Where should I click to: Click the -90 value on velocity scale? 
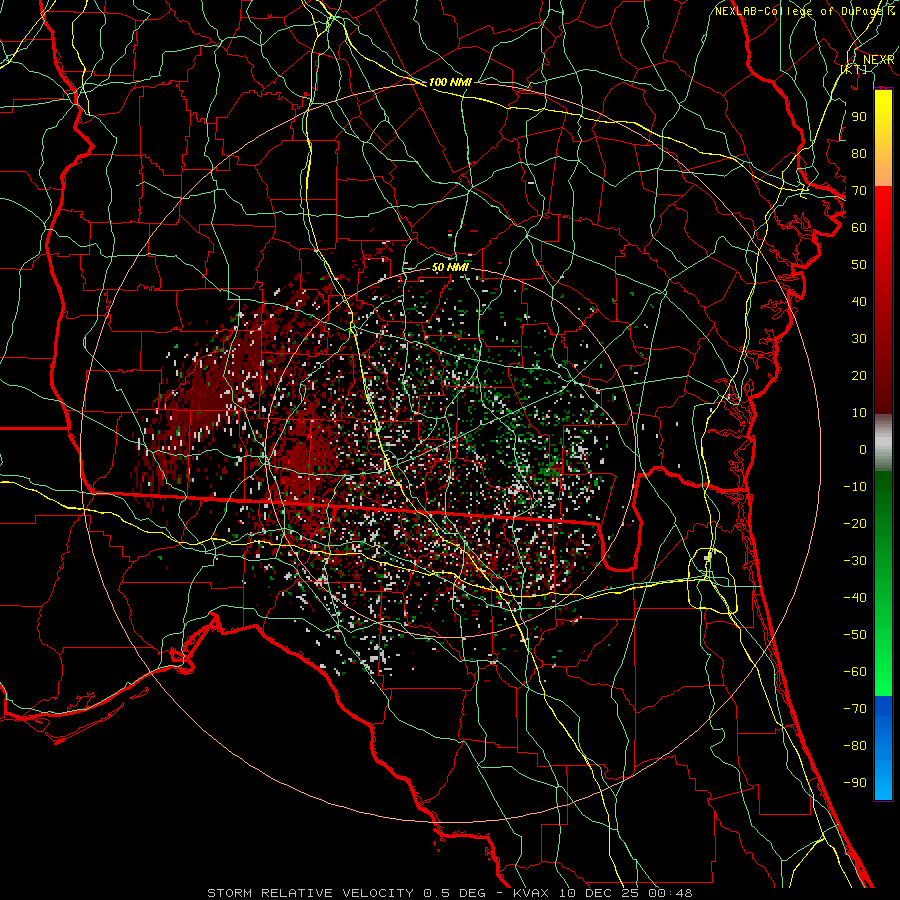855,782
